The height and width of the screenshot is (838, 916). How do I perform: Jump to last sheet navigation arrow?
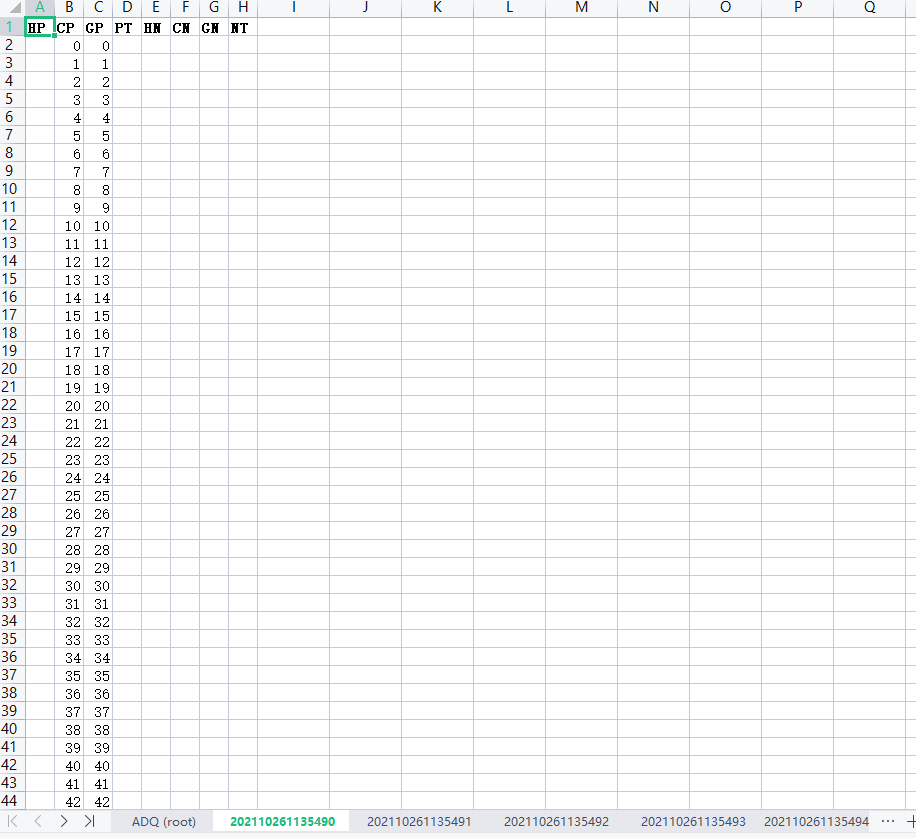point(89,821)
